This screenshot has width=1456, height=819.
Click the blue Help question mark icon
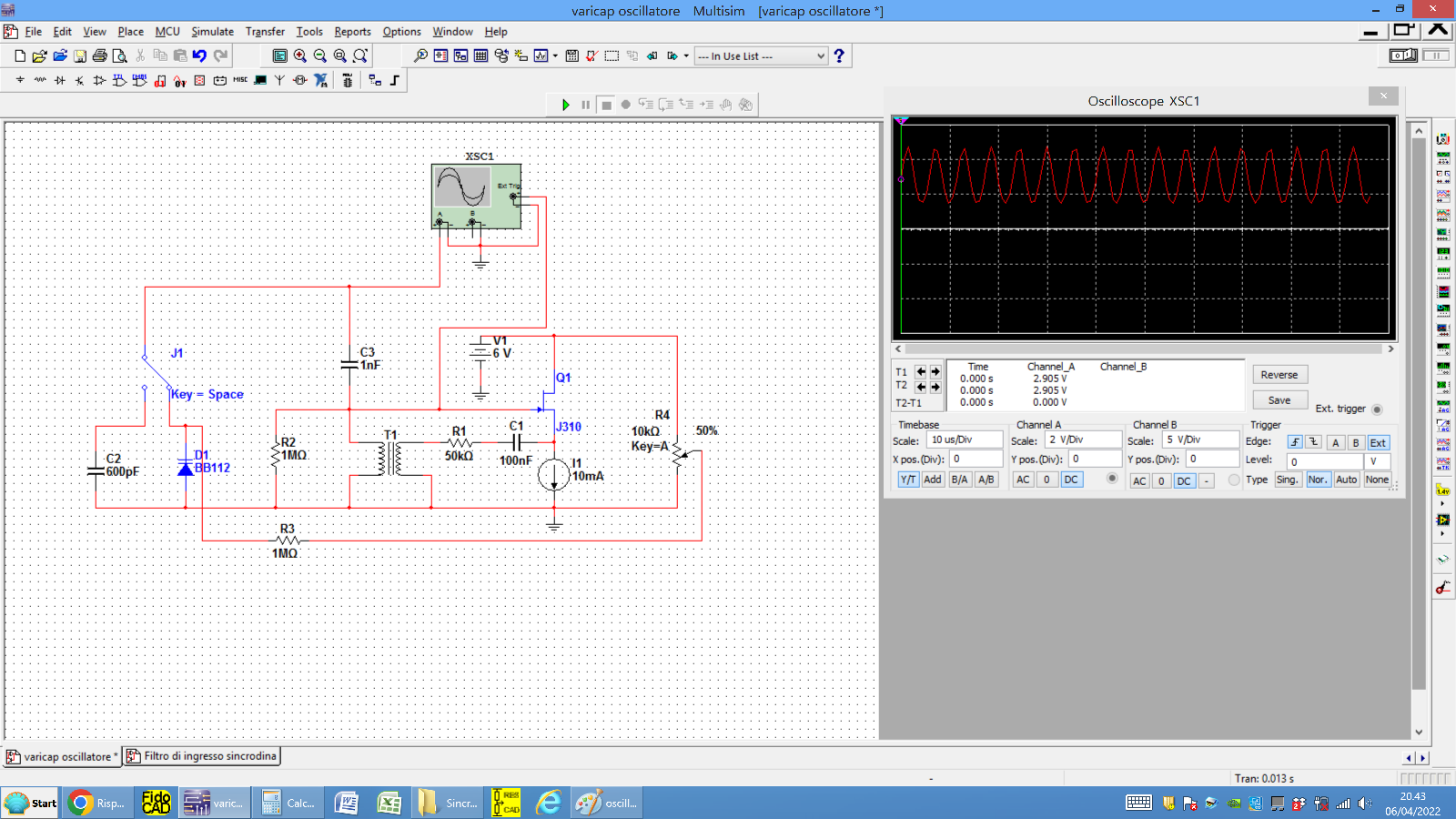[839, 56]
